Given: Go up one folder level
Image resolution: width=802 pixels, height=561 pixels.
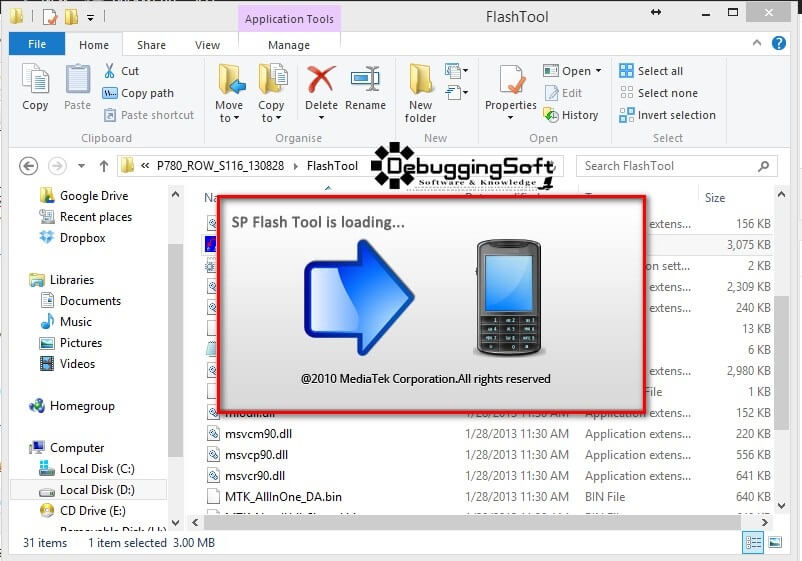Looking at the screenshot, I should [x=104, y=166].
